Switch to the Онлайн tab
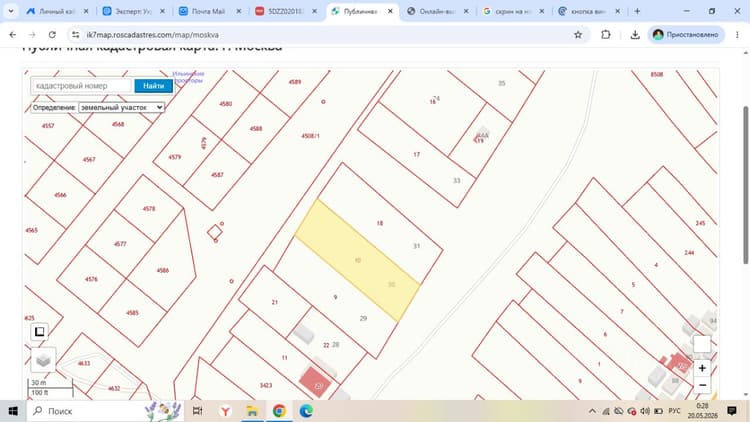 point(438,11)
